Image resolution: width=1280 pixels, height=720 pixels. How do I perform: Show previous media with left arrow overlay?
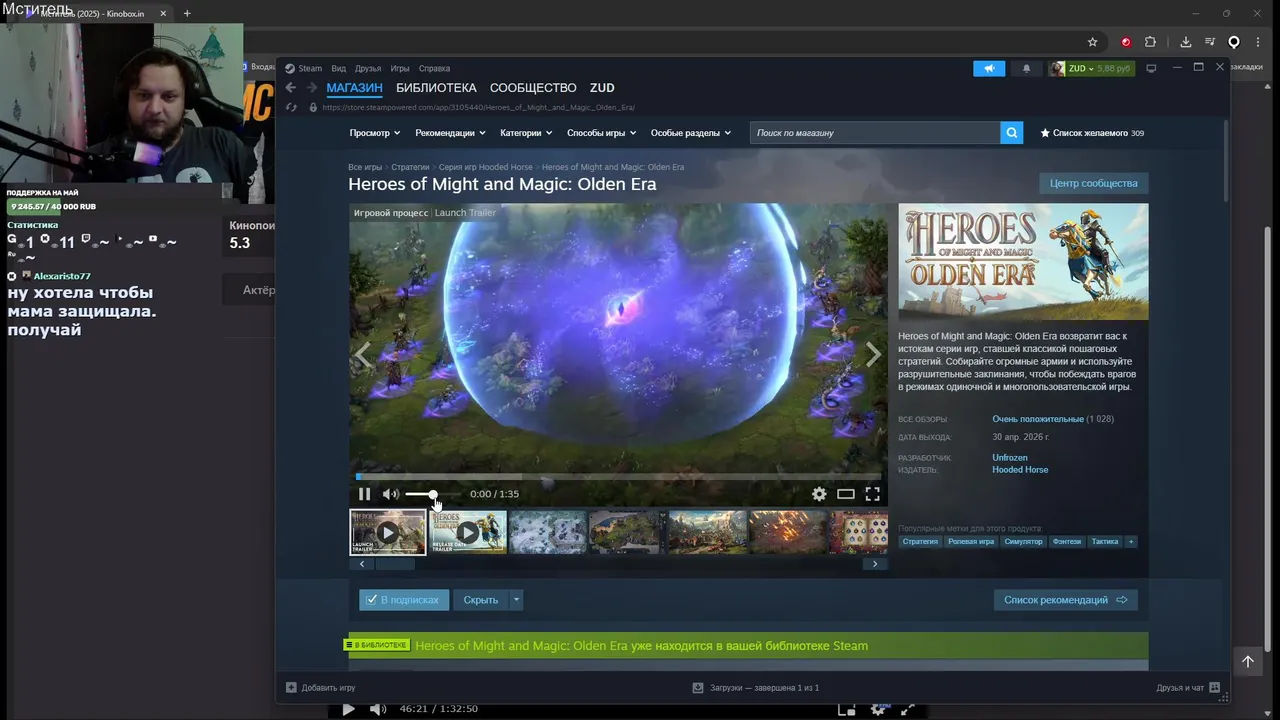point(364,354)
